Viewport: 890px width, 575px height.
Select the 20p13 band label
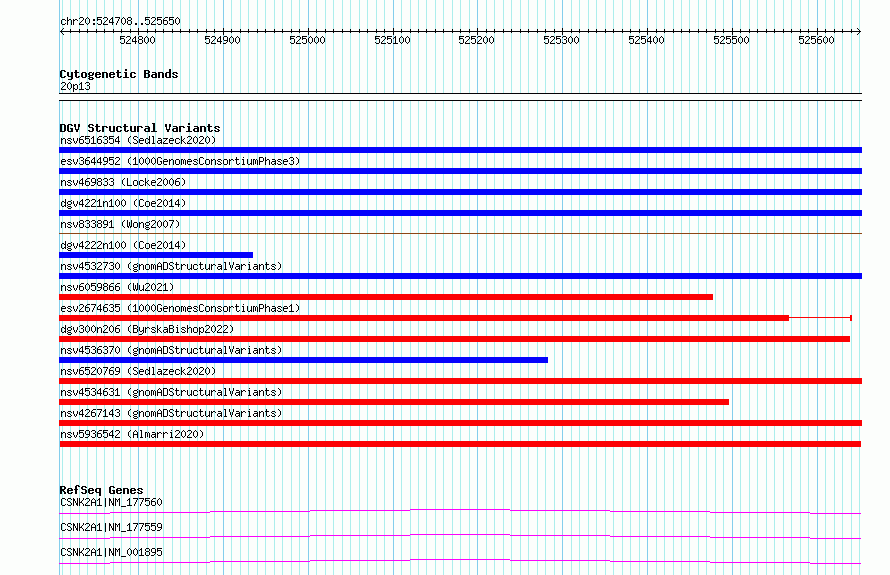[x=75, y=86]
